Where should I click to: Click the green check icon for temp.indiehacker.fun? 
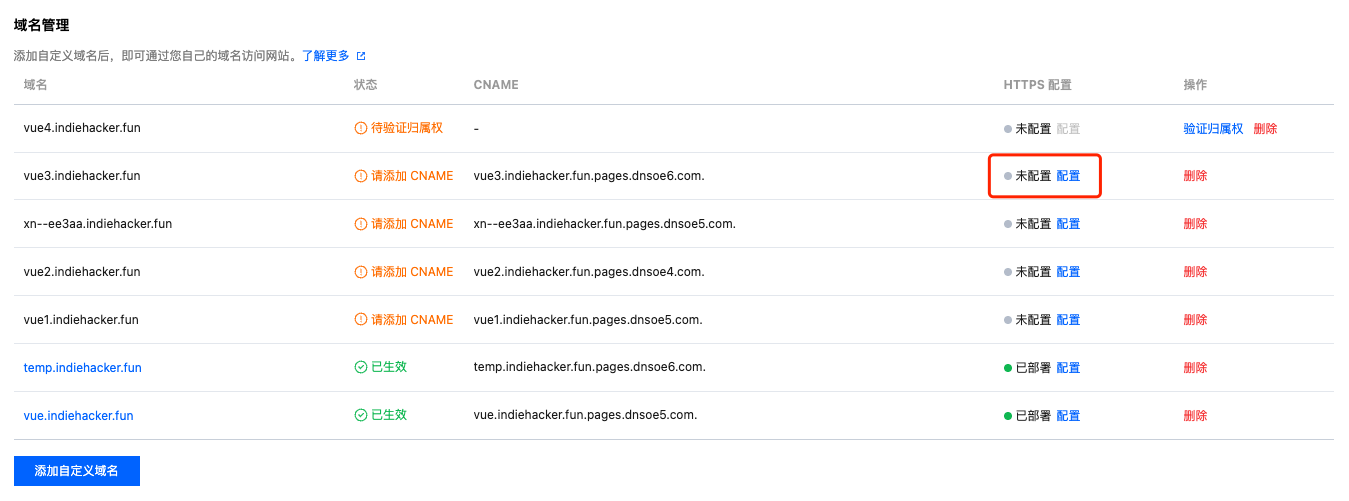click(361, 367)
